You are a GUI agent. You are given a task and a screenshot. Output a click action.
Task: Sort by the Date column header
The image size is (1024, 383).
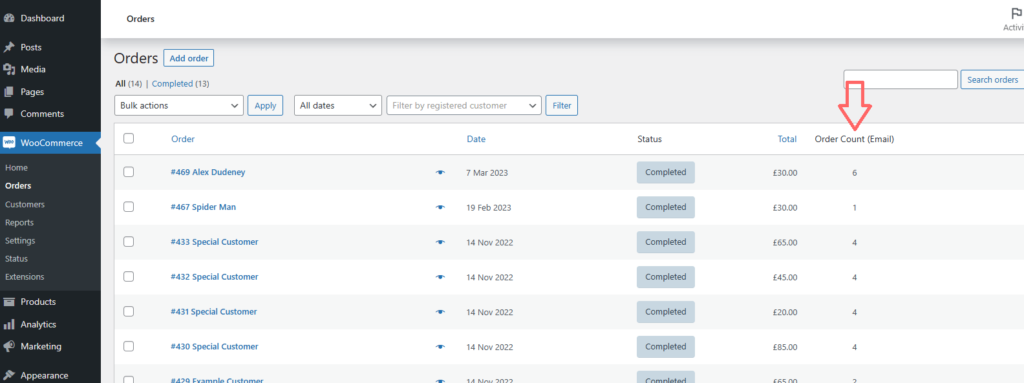tap(476, 139)
